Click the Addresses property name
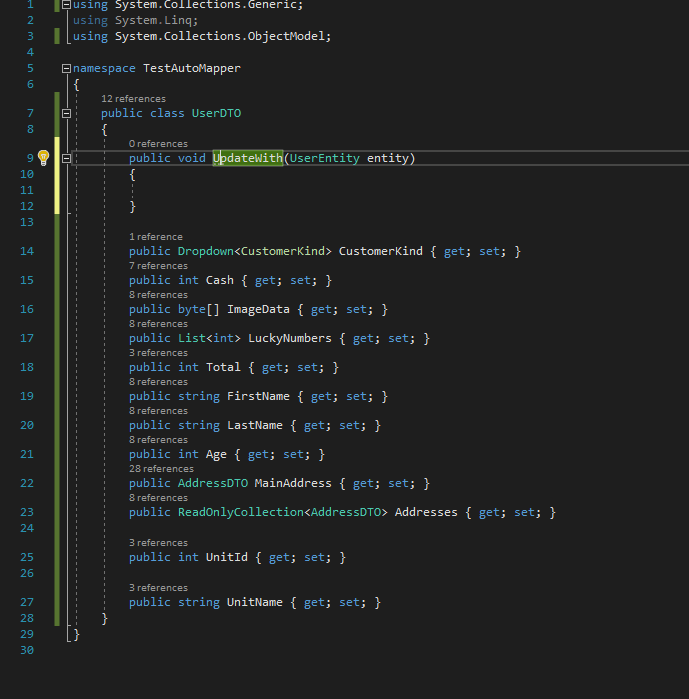This screenshot has width=689, height=699. (x=426, y=512)
